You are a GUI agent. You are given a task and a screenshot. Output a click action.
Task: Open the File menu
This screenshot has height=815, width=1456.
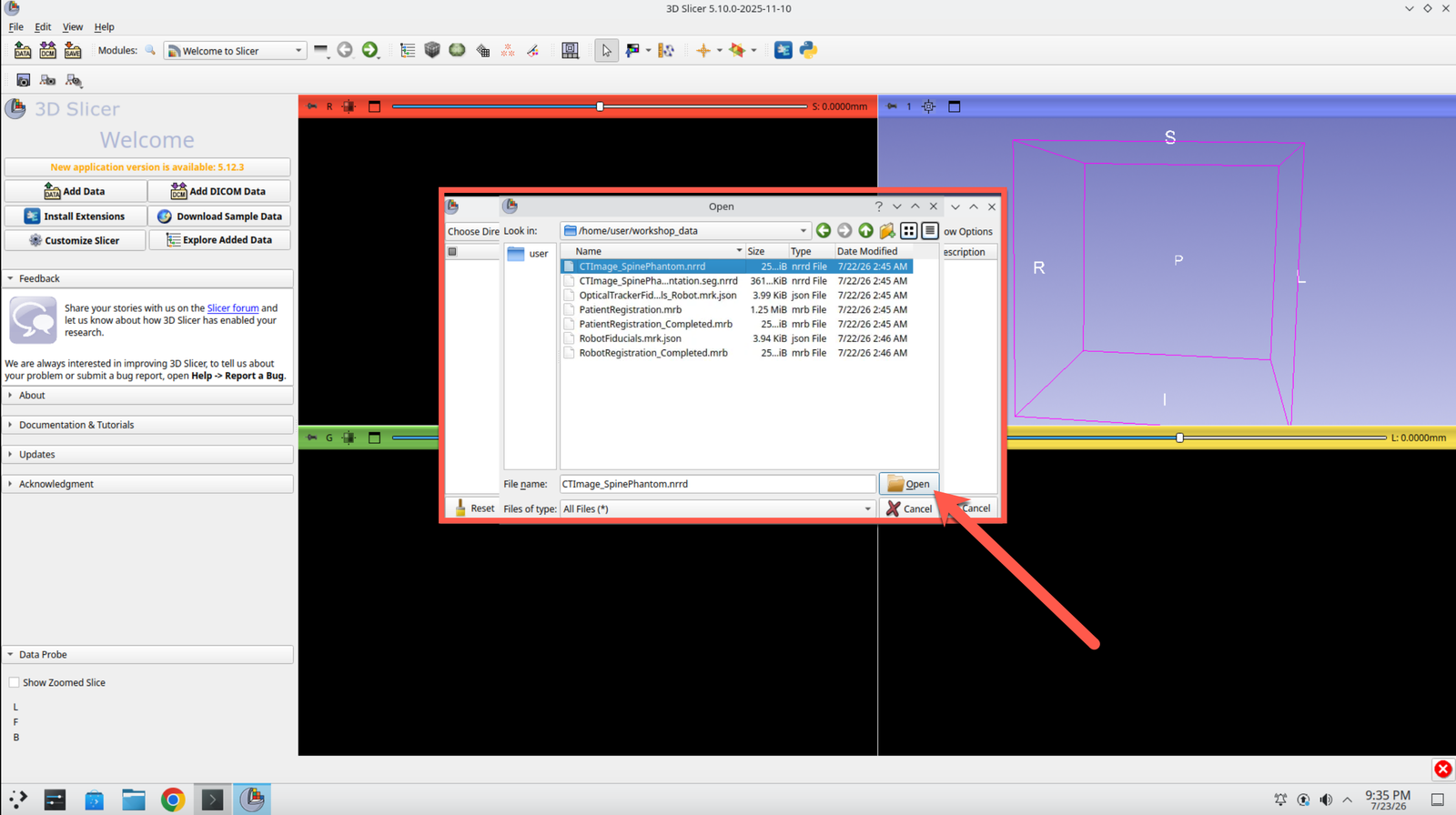coord(15,27)
